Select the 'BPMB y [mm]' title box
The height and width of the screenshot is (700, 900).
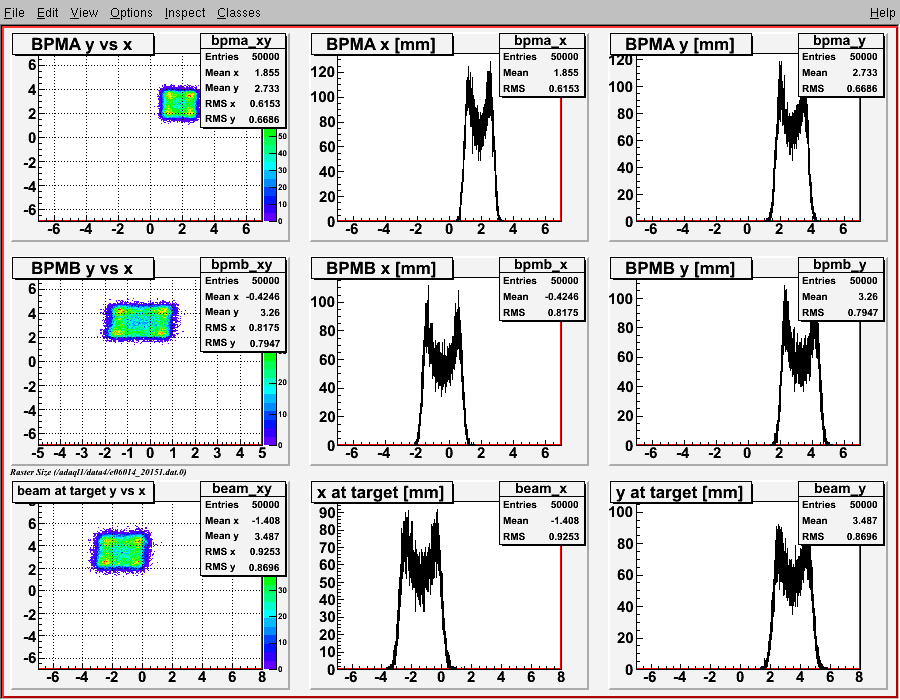680,268
